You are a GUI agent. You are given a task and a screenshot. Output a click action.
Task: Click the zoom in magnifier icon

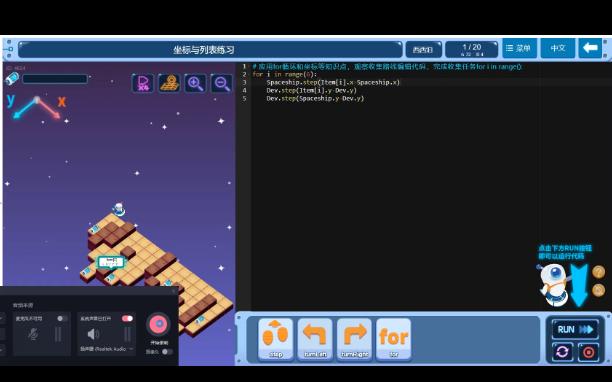pyautogui.click(x=195, y=83)
